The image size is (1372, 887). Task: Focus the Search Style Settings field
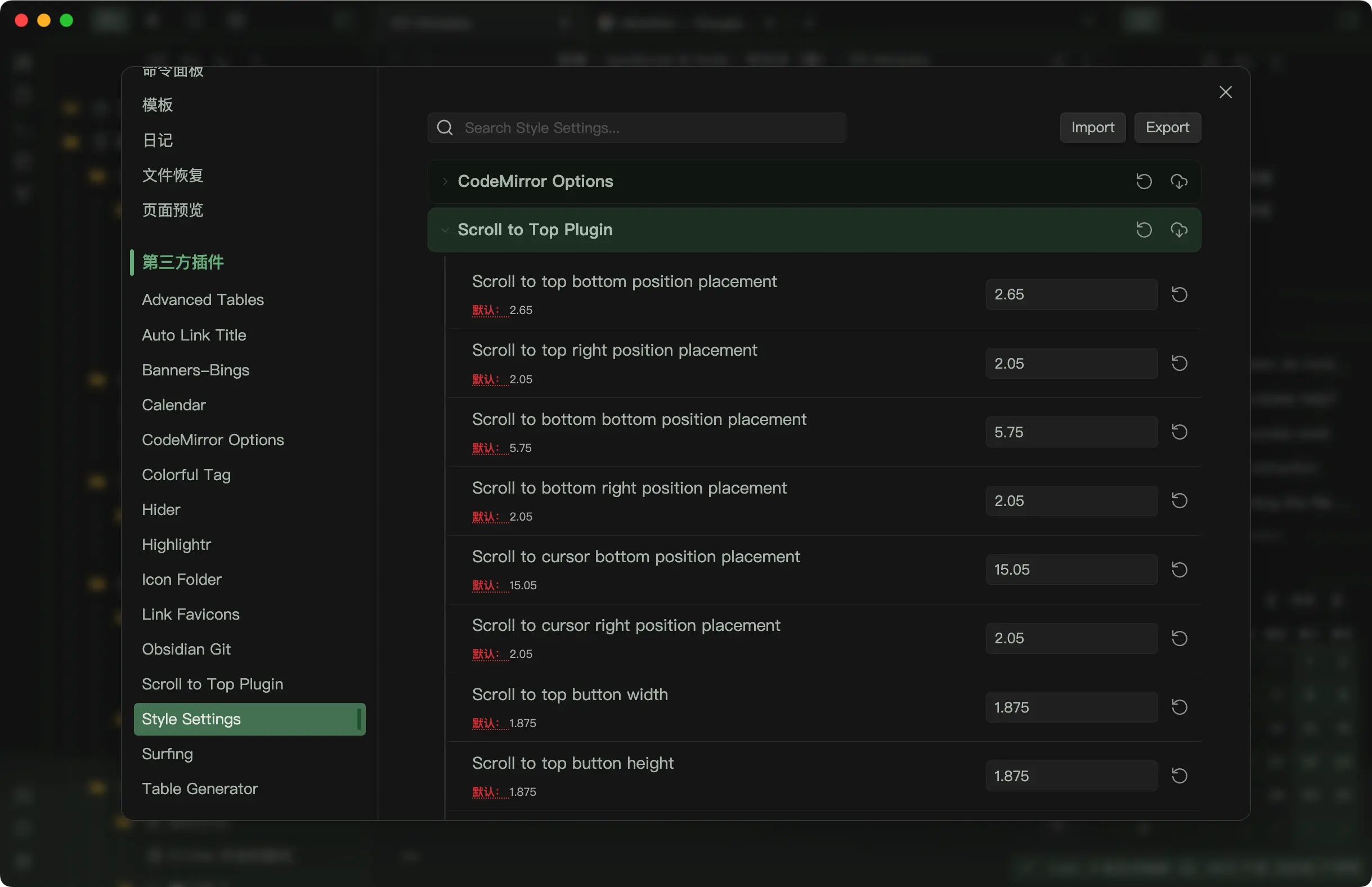[645, 127]
